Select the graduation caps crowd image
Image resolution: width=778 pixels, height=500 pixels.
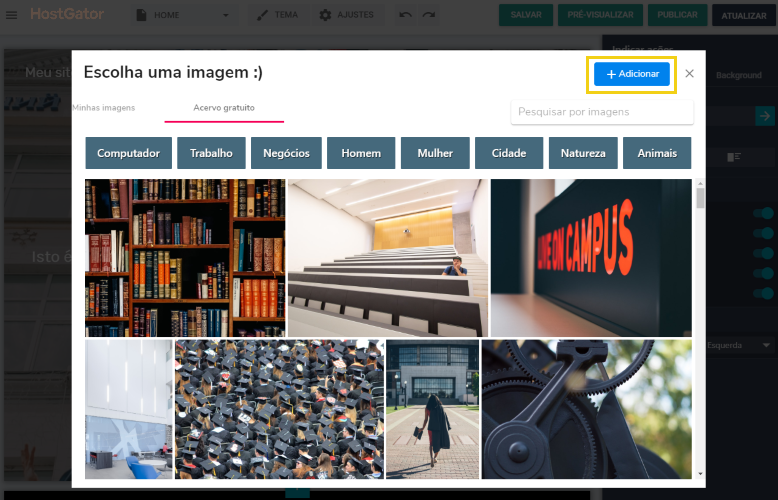click(x=279, y=409)
